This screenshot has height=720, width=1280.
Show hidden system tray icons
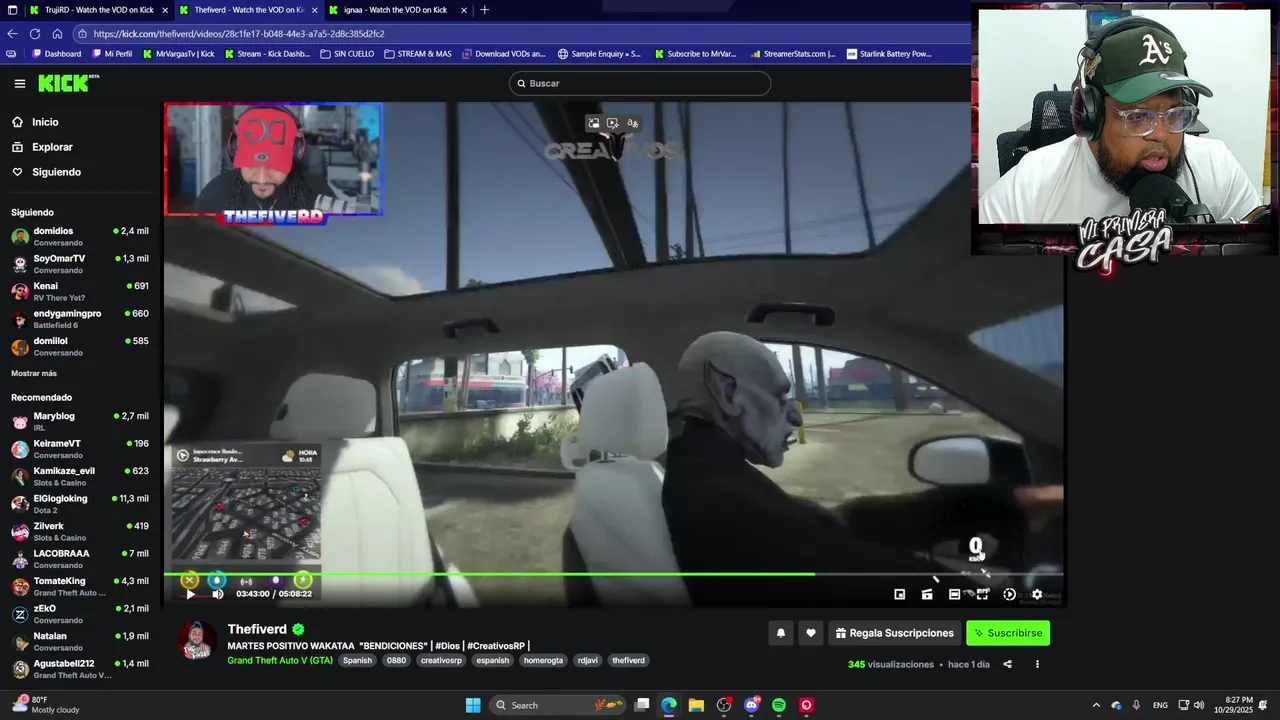[1096, 705]
